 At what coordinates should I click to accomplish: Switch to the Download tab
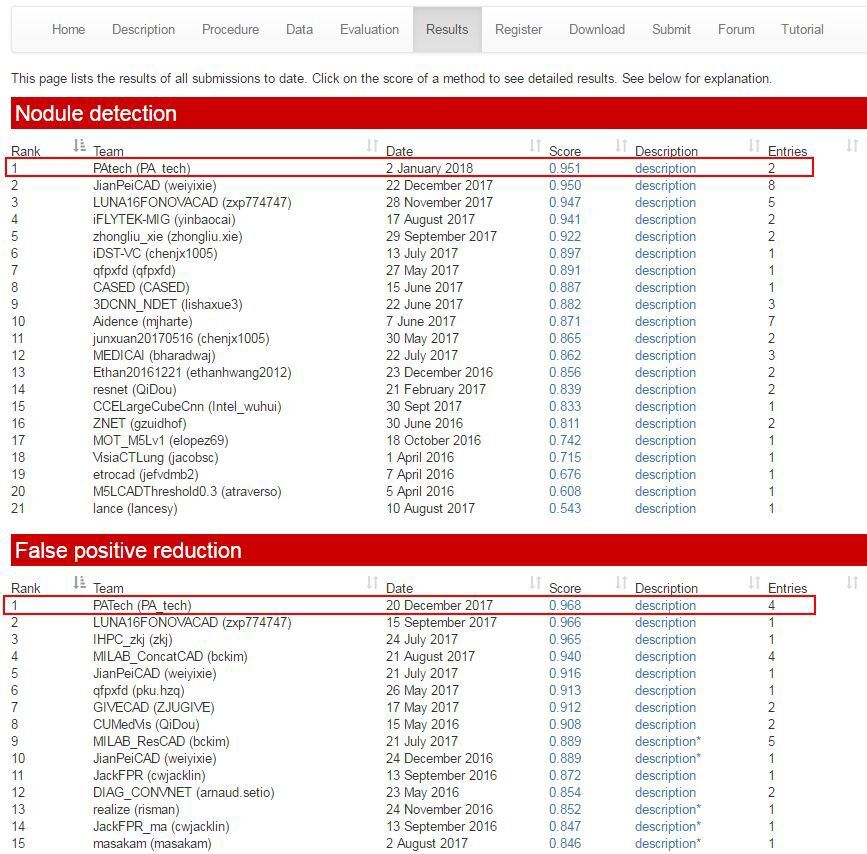(x=597, y=29)
